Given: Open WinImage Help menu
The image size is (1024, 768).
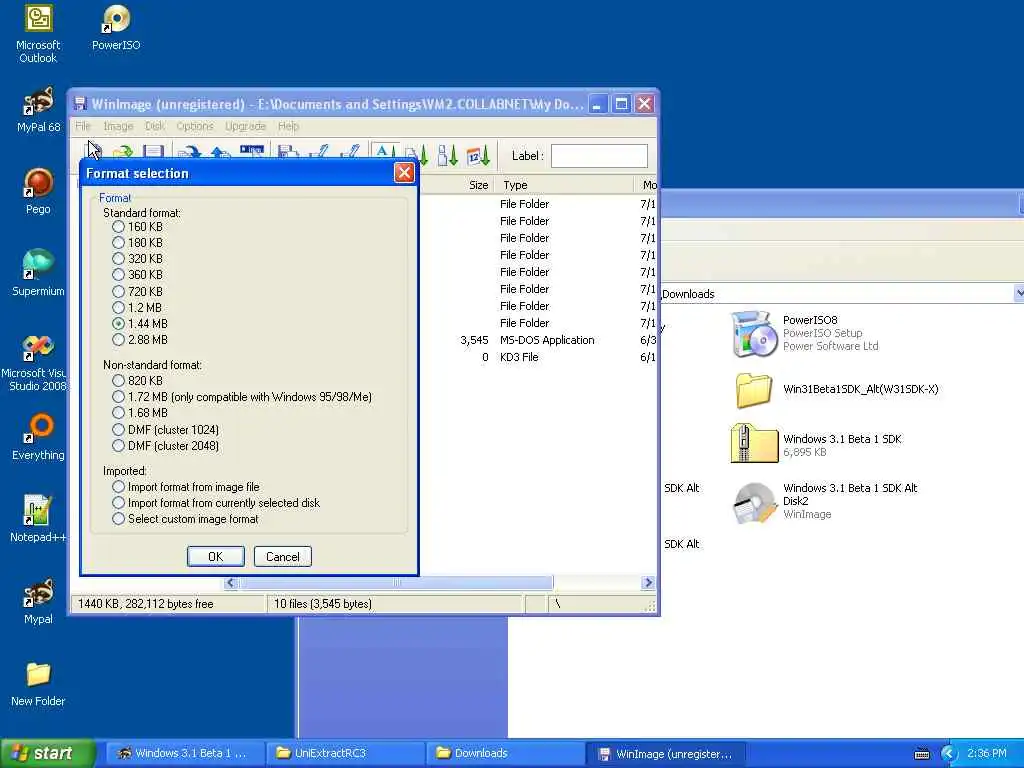Looking at the screenshot, I should click(x=288, y=126).
